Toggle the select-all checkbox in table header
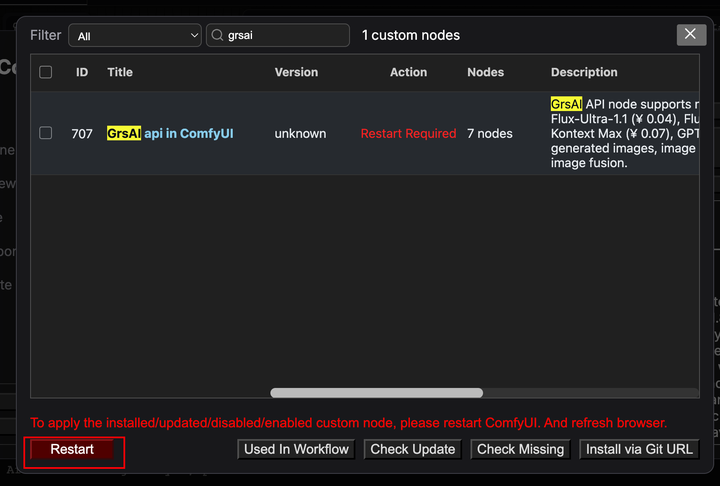 [46, 72]
